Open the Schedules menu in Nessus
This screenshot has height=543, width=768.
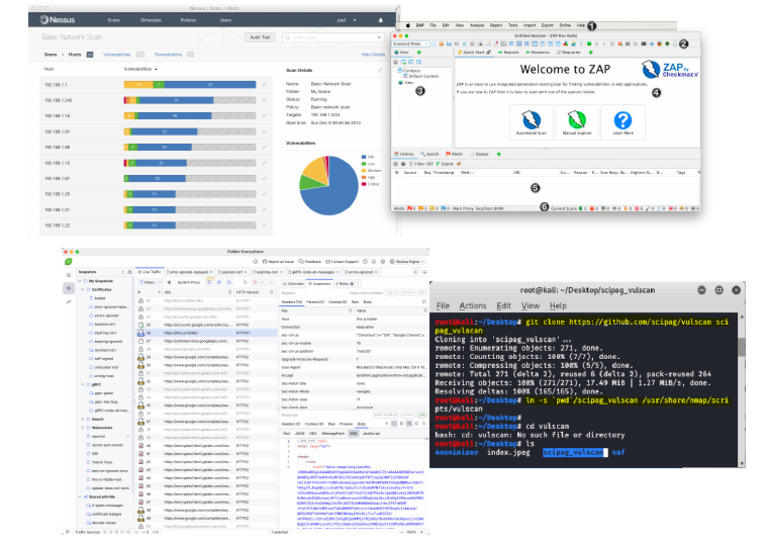click(x=151, y=20)
